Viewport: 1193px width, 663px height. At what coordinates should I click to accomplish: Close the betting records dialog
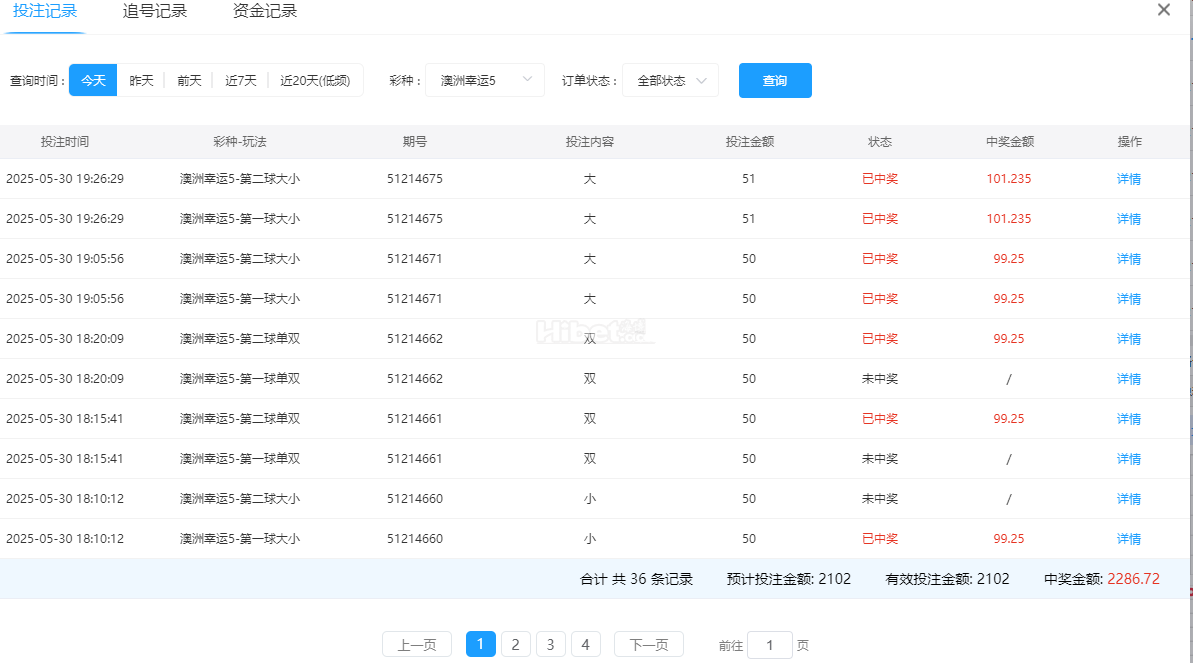[x=1163, y=10]
